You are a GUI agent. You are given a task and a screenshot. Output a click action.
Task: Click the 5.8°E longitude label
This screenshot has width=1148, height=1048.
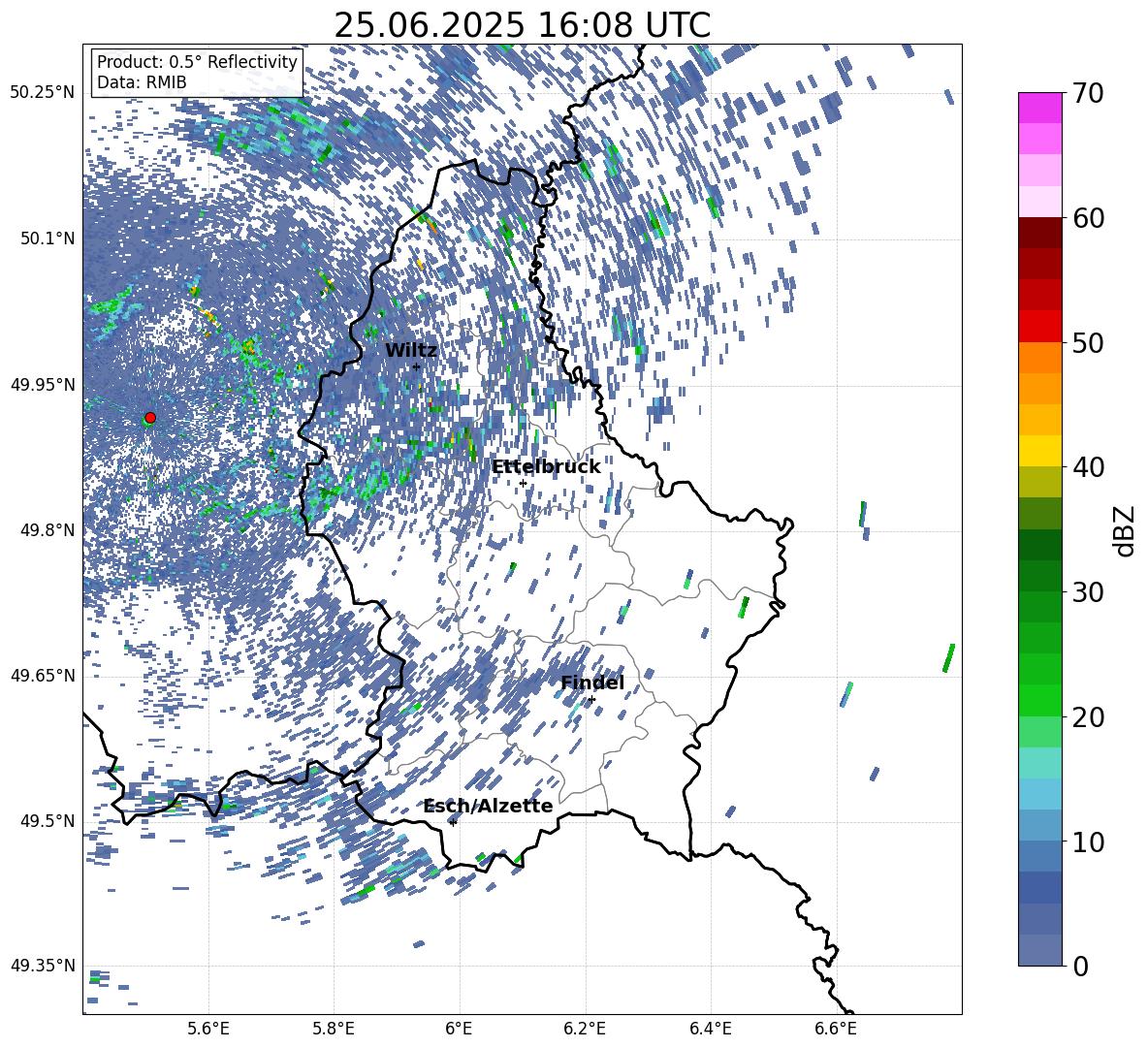[x=334, y=1029]
